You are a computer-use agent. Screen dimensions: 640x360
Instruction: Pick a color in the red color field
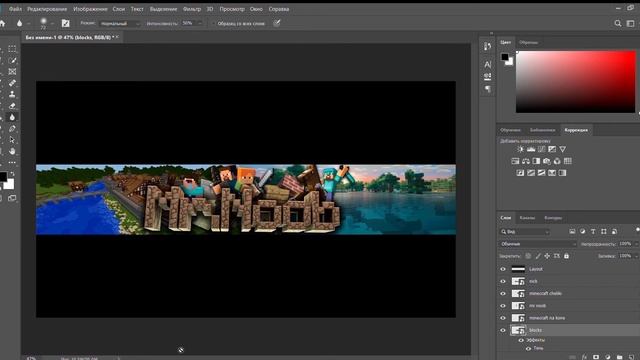pyautogui.click(x=576, y=82)
